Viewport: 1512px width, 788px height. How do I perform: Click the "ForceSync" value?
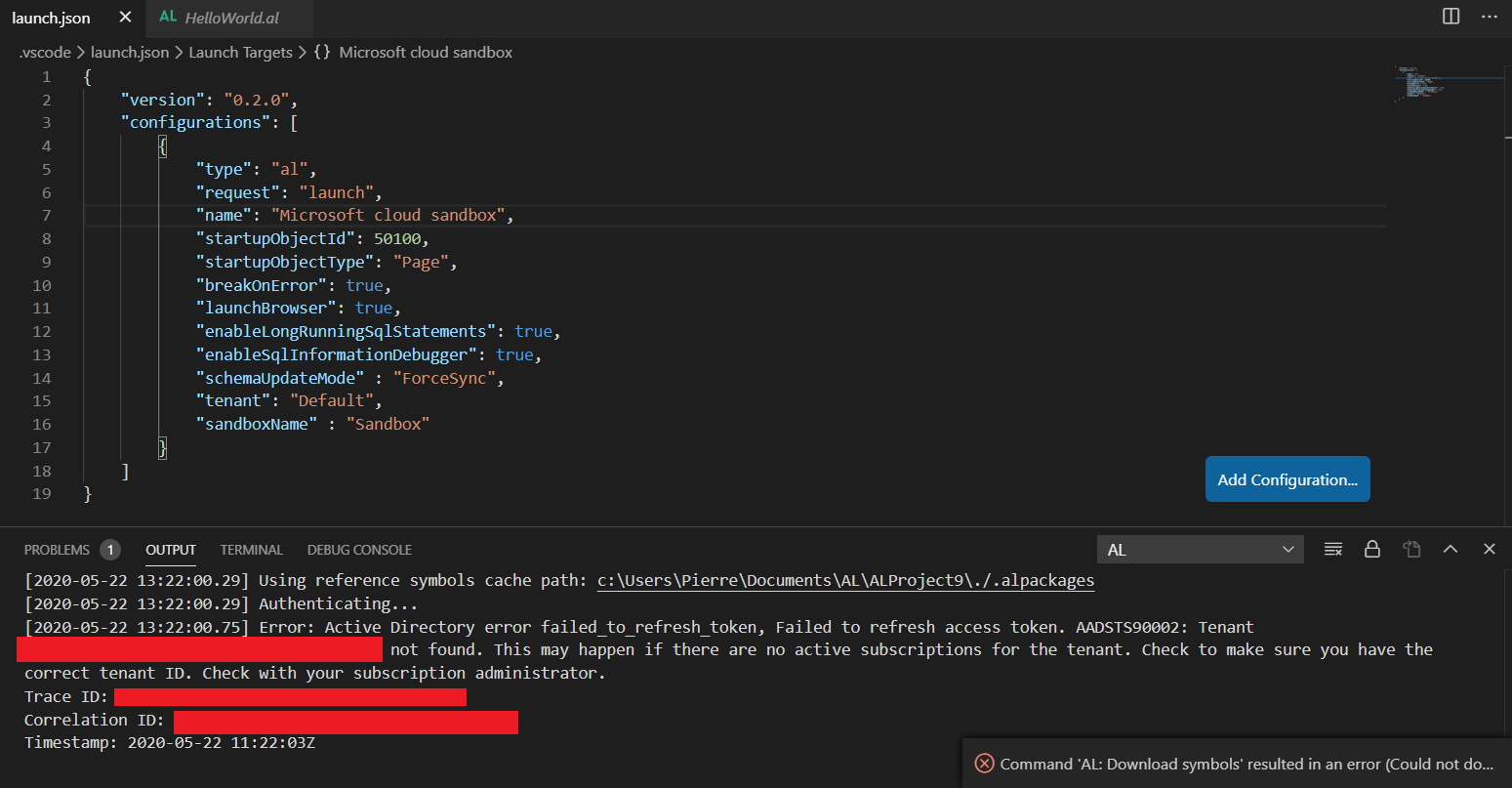click(x=444, y=378)
